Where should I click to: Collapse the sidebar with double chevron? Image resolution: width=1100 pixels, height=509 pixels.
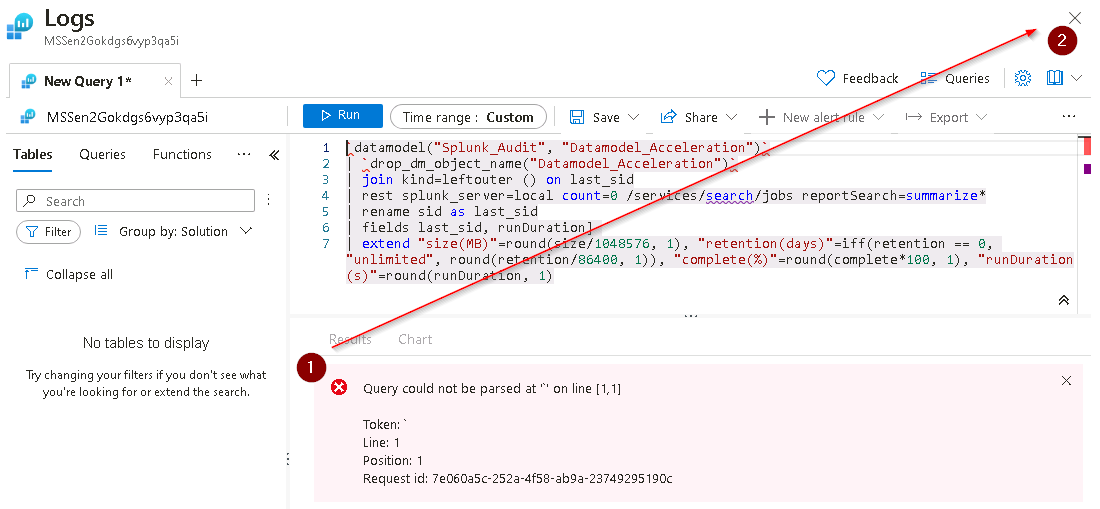(274, 155)
